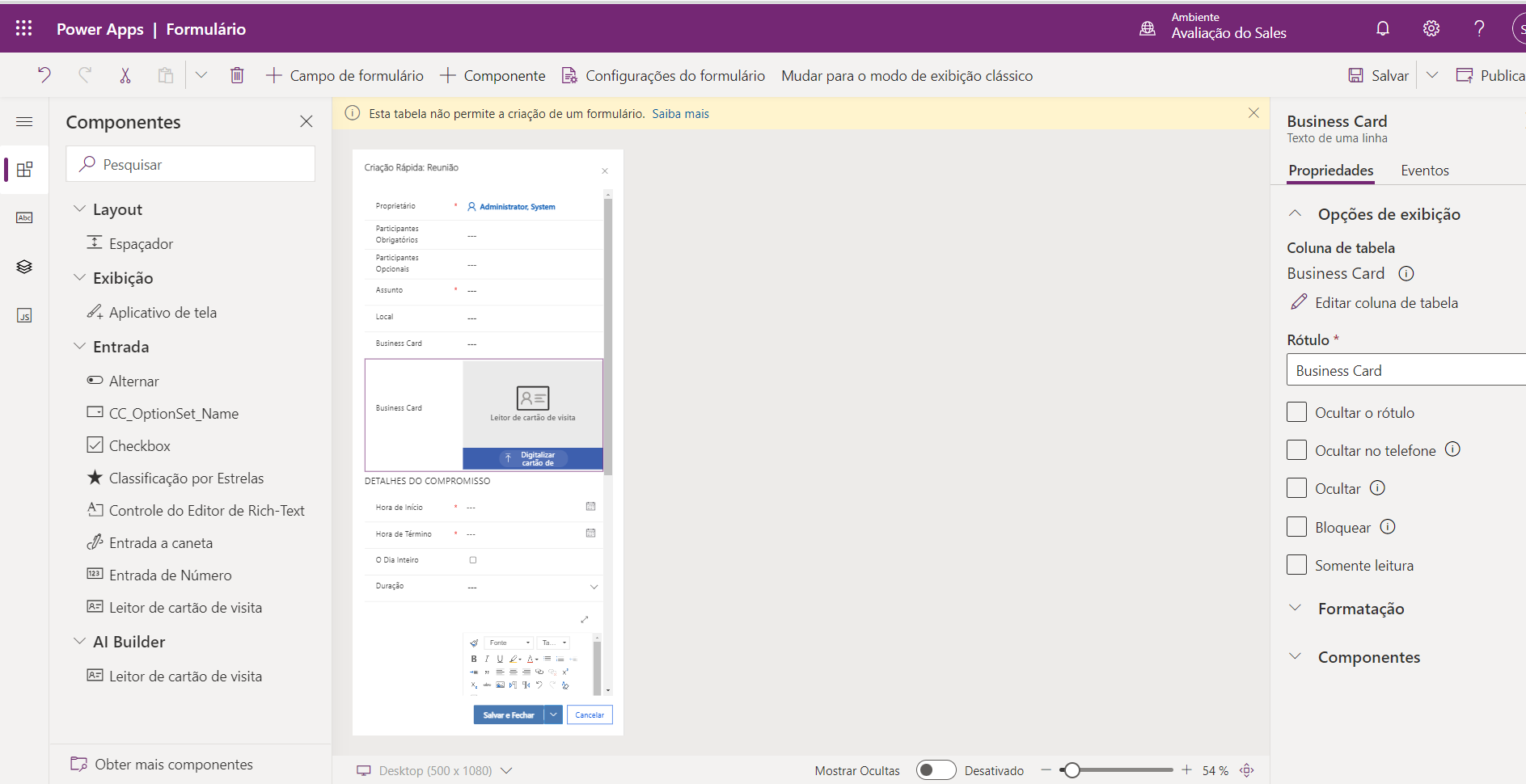Viewport: 1526px width, 784px height.
Task: Open Configurações do formulário
Action: (663, 75)
